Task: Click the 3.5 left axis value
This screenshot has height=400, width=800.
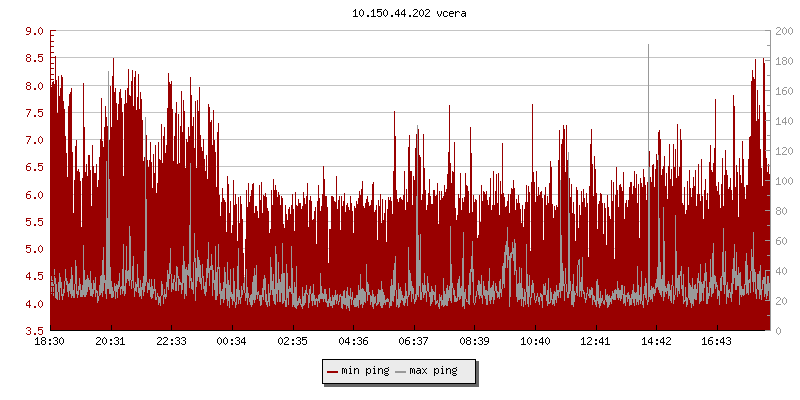Action: pos(33,331)
